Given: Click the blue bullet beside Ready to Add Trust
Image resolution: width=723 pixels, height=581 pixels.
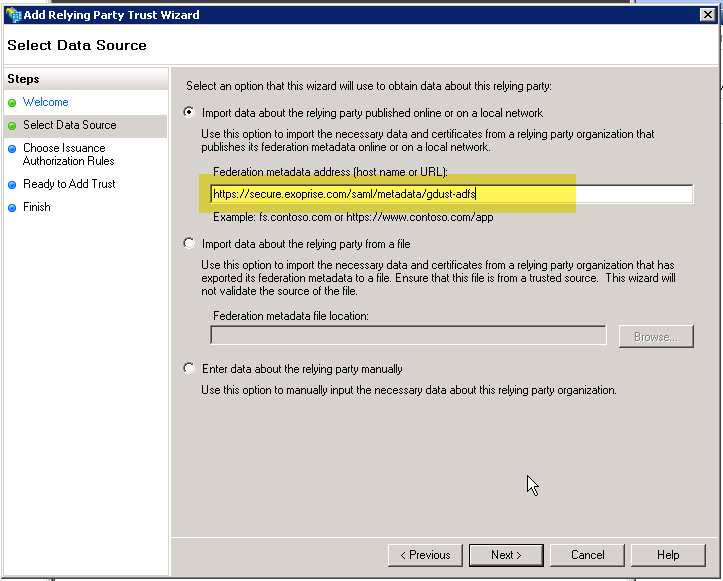Looking at the screenshot, I should 12,185.
